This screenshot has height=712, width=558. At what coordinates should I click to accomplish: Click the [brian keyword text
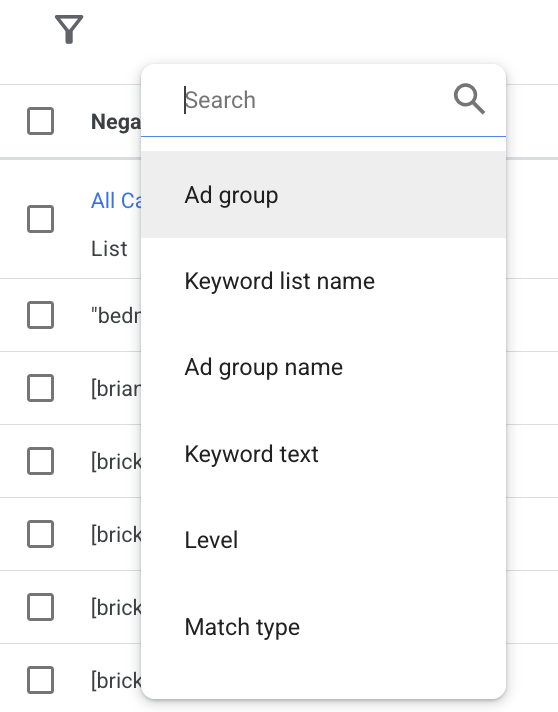click(x=116, y=388)
